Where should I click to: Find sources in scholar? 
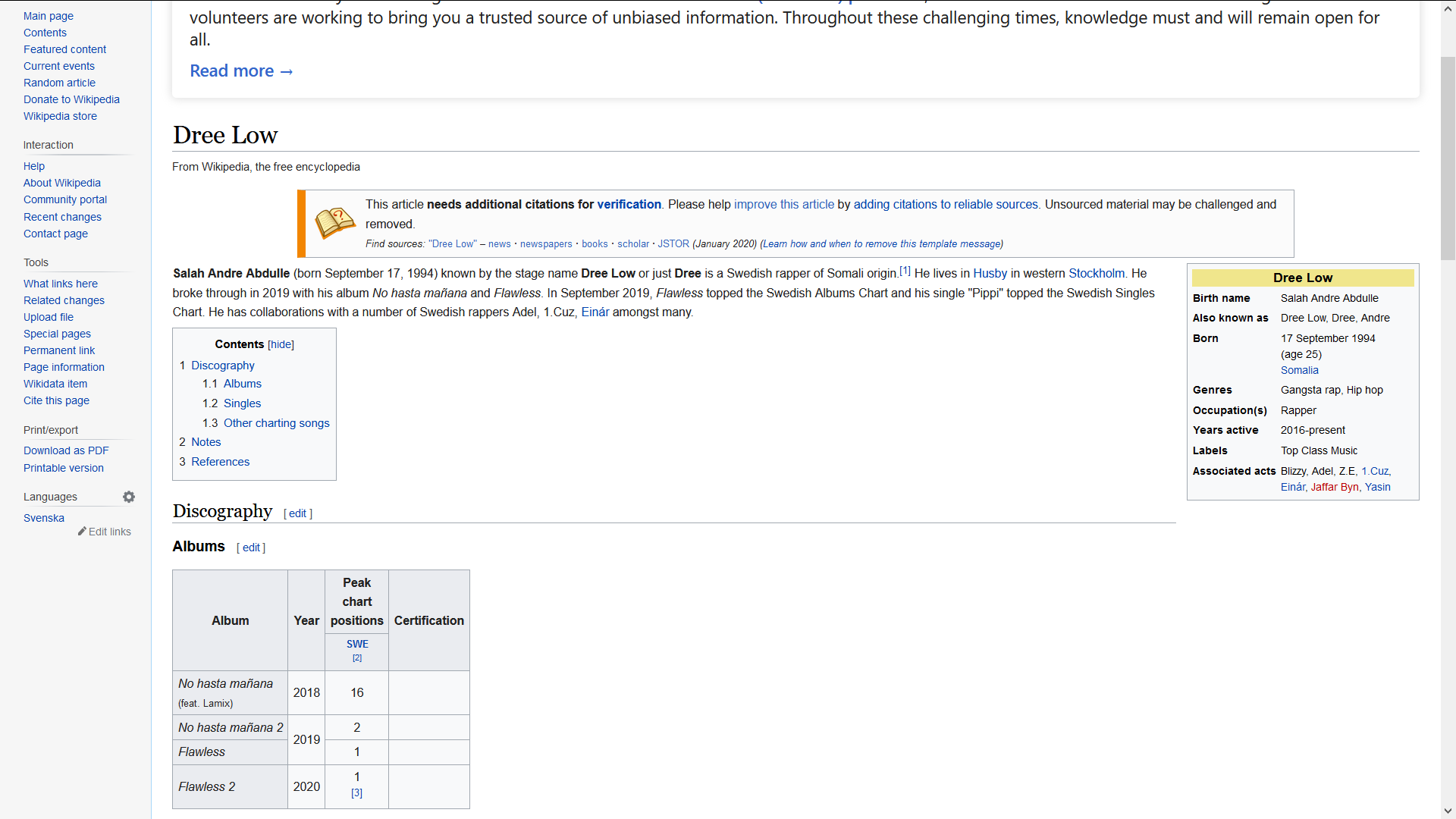point(633,244)
